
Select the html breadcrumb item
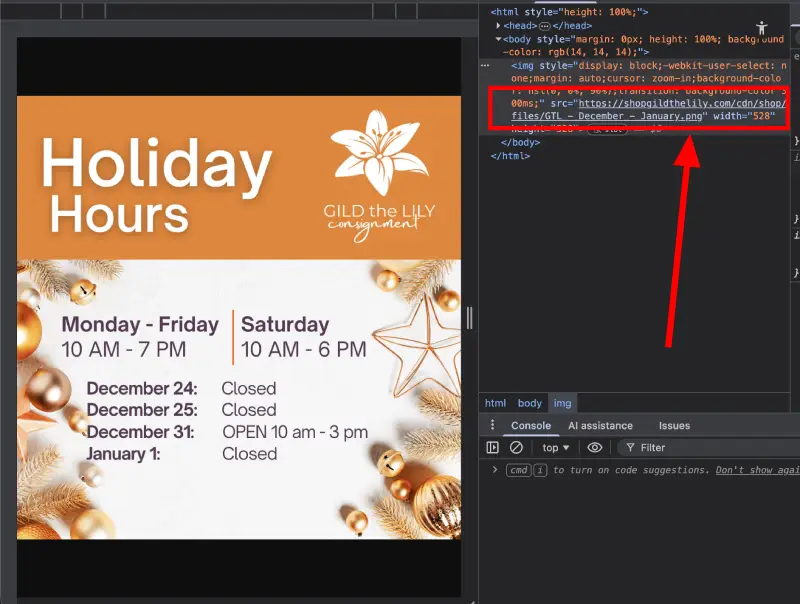click(x=495, y=403)
